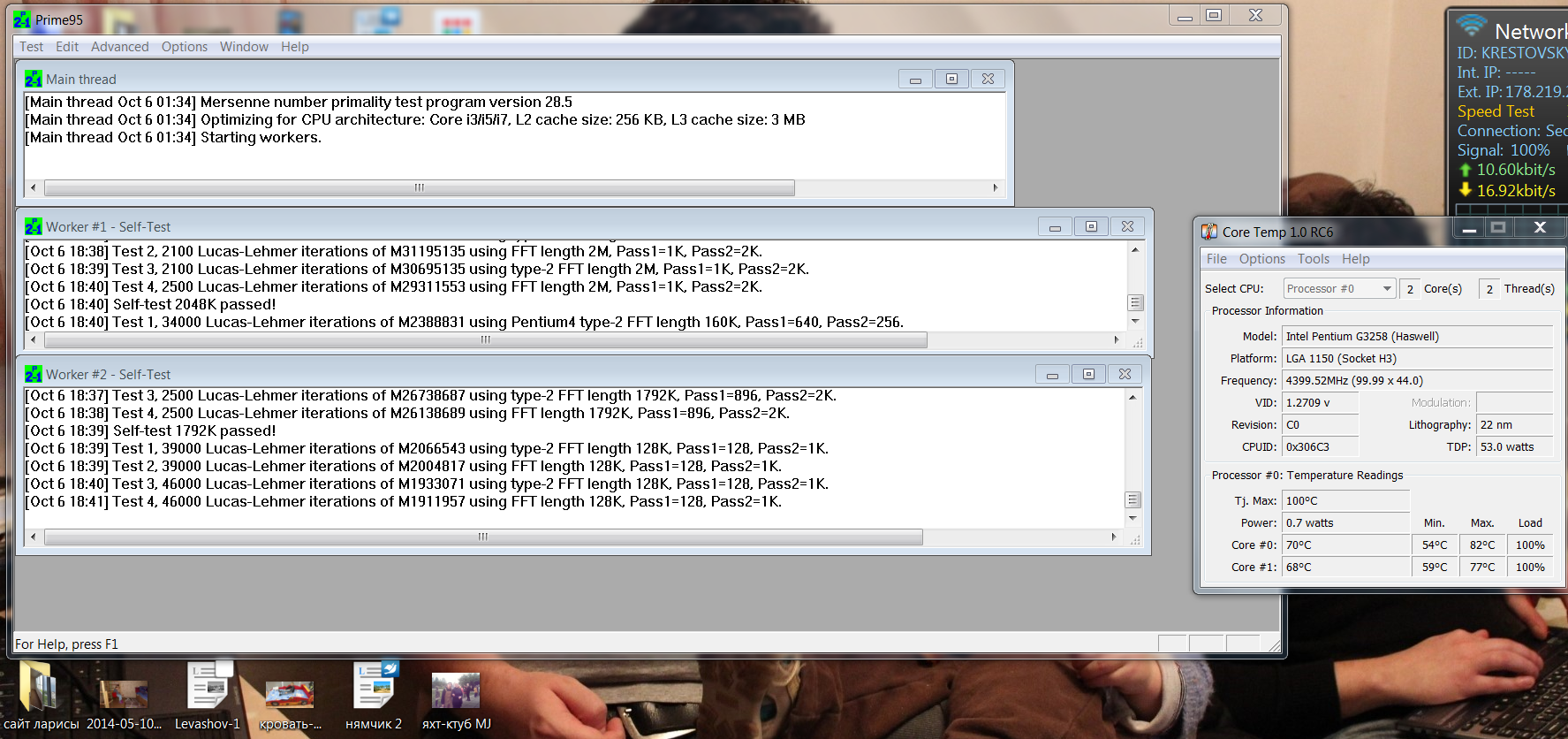
Task: Open the File menu in Core Temp
Action: coord(1216,259)
